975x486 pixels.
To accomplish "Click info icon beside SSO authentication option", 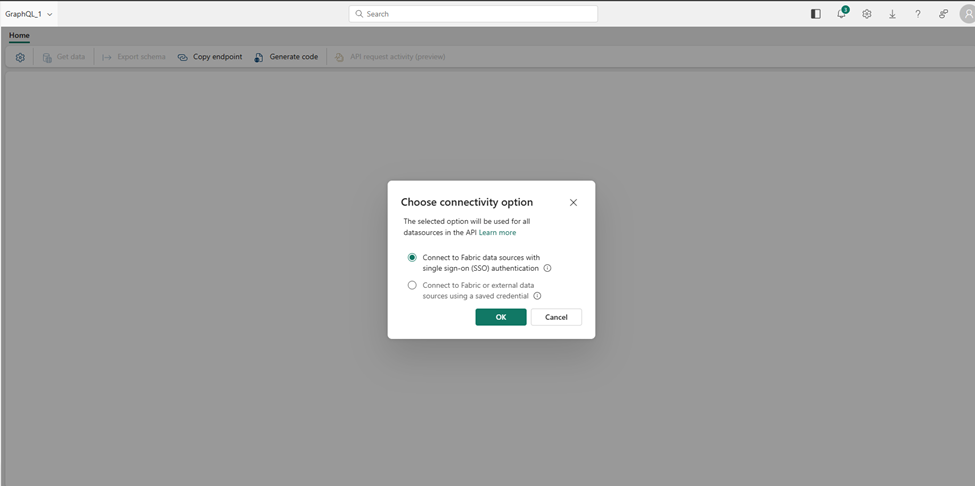I will pos(547,268).
